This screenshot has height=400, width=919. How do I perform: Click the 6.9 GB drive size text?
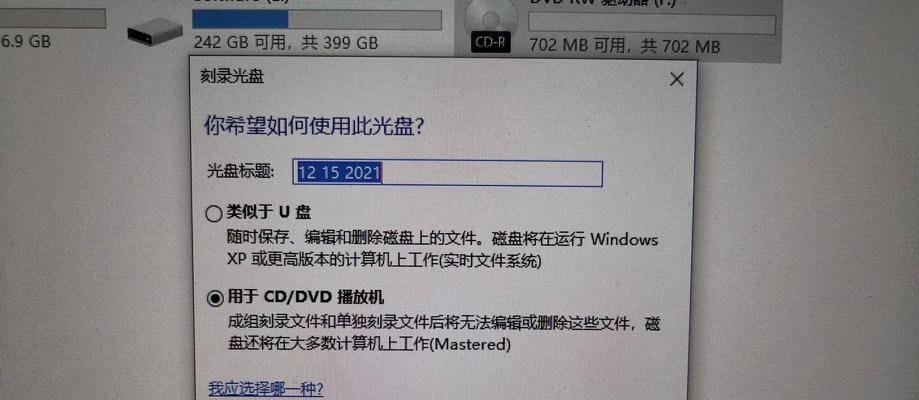[x=26, y=42]
